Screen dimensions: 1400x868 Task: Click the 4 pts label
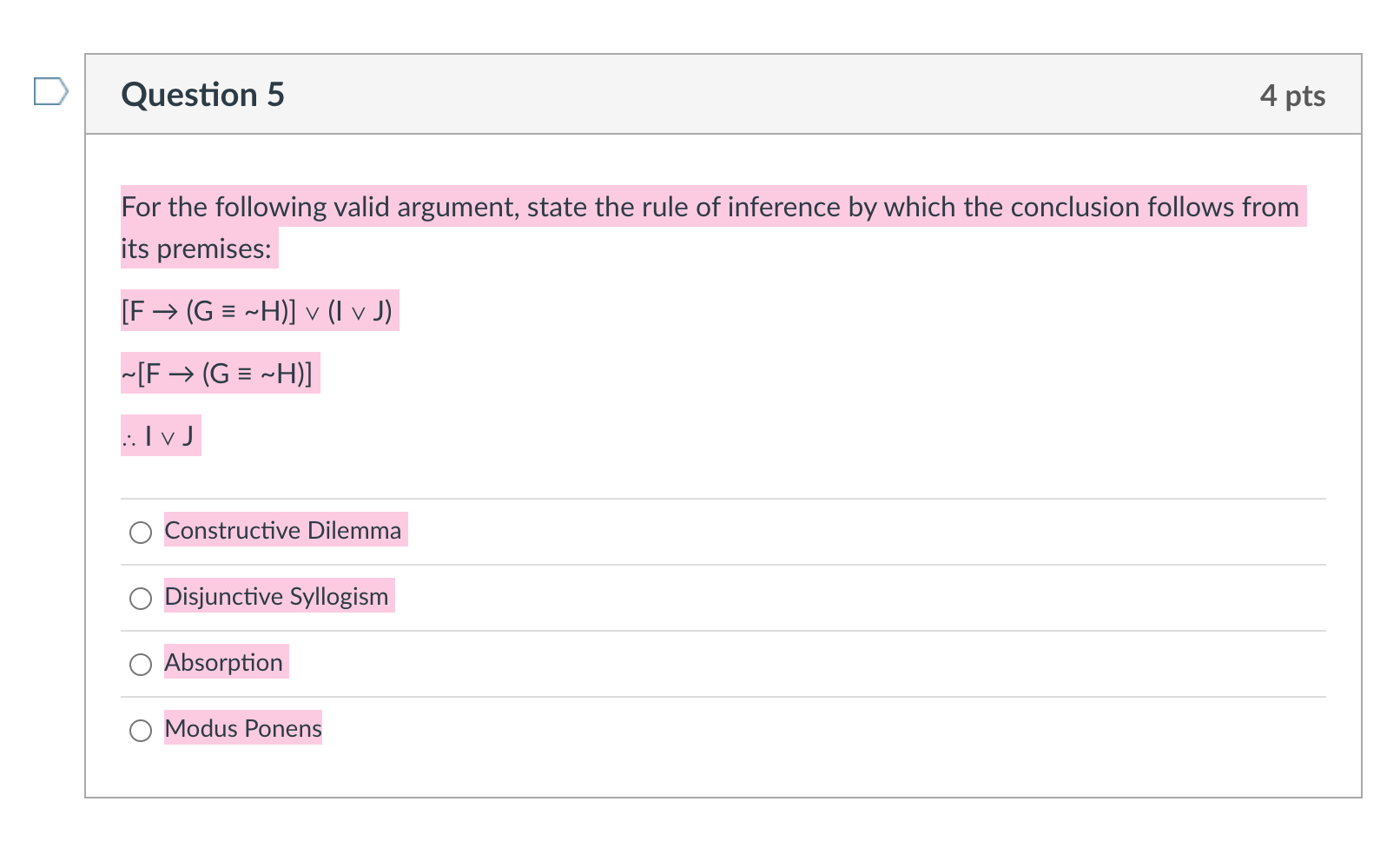pyautogui.click(x=1293, y=96)
